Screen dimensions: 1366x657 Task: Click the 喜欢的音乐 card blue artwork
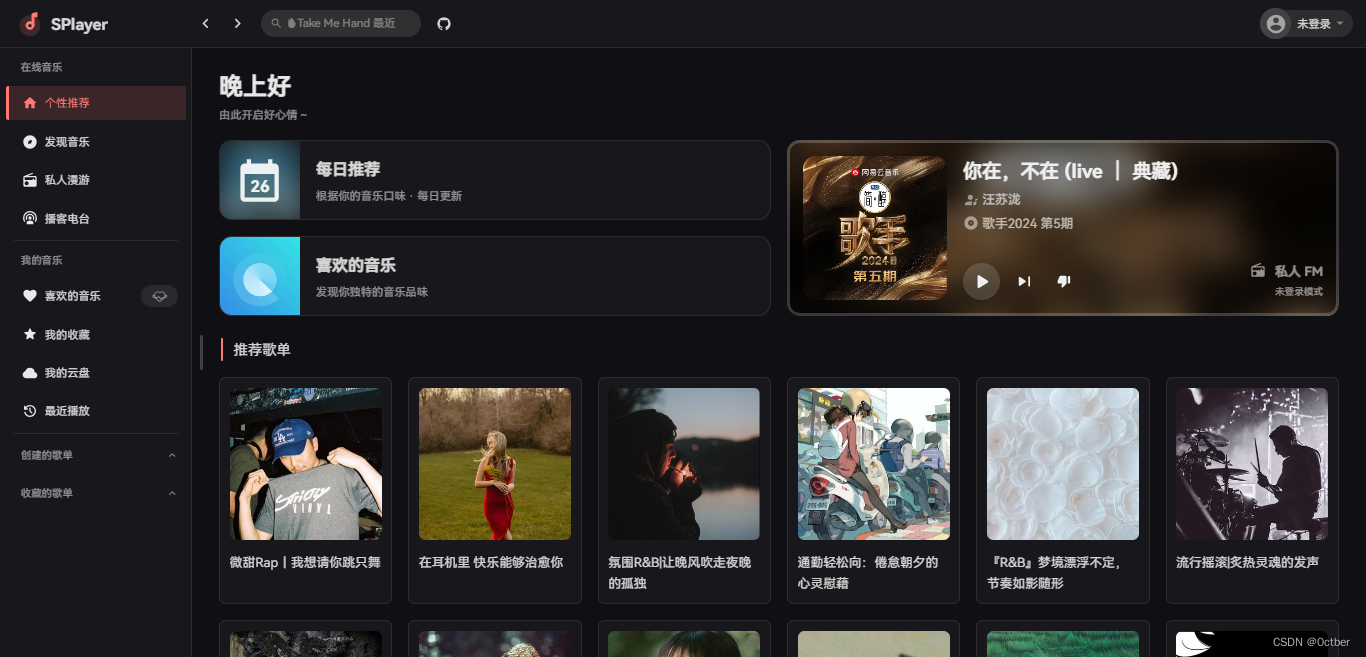[x=260, y=276]
